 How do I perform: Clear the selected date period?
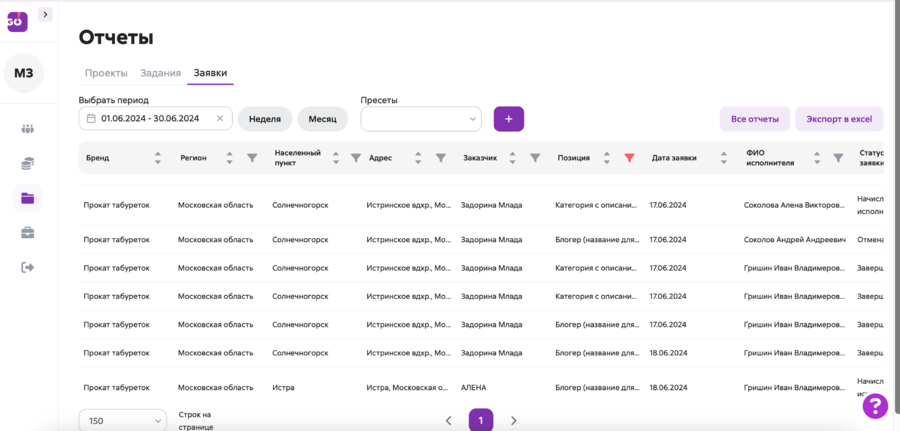point(220,119)
